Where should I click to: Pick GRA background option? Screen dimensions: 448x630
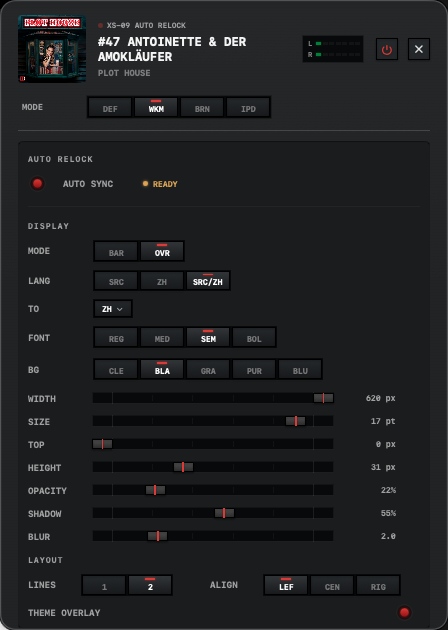(x=208, y=370)
